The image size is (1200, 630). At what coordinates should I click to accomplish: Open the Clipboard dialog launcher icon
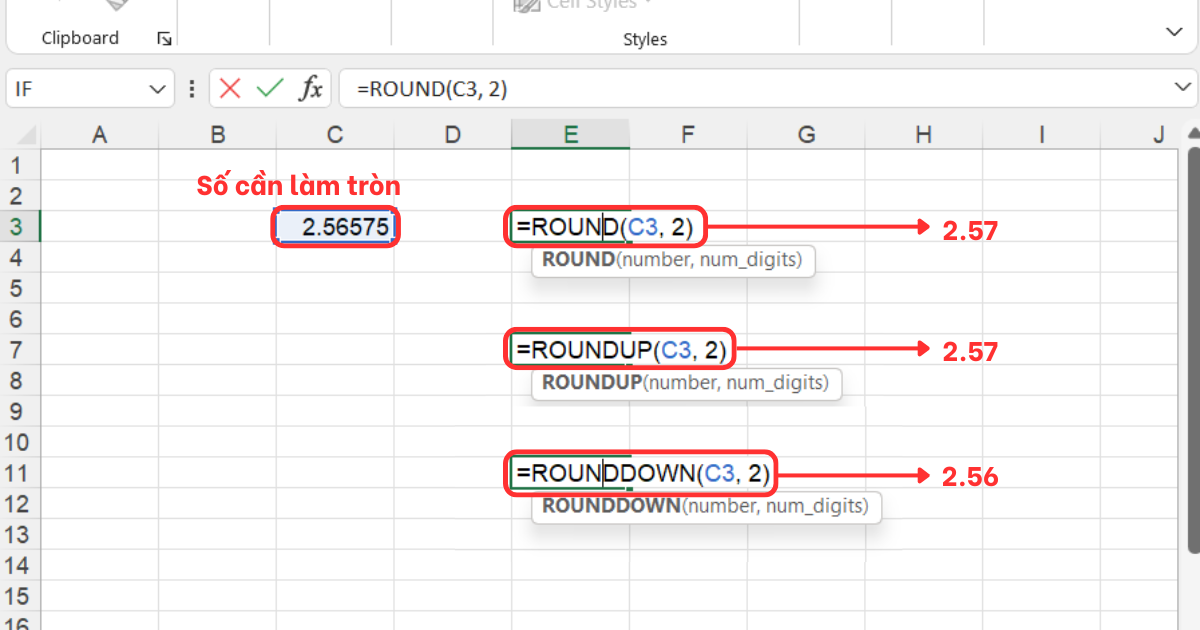click(x=163, y=38)
